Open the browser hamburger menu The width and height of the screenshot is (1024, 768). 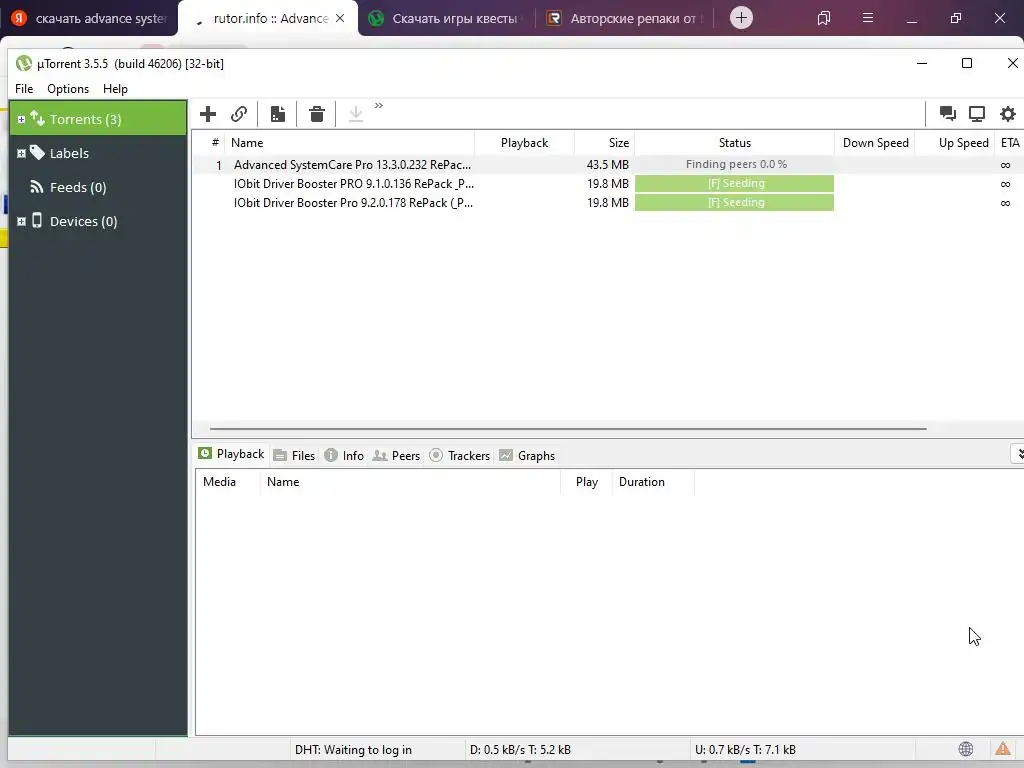click(868, 18)
